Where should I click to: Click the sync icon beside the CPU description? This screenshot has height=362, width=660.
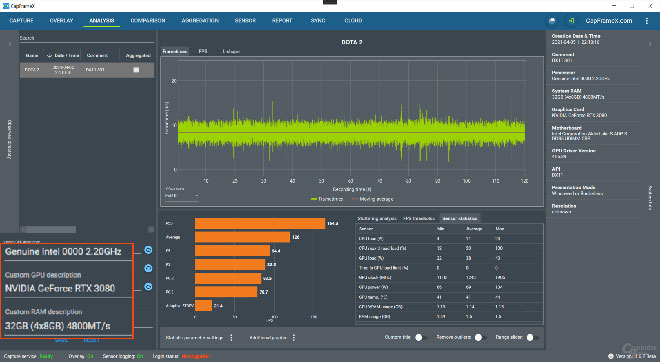(148, 250)
